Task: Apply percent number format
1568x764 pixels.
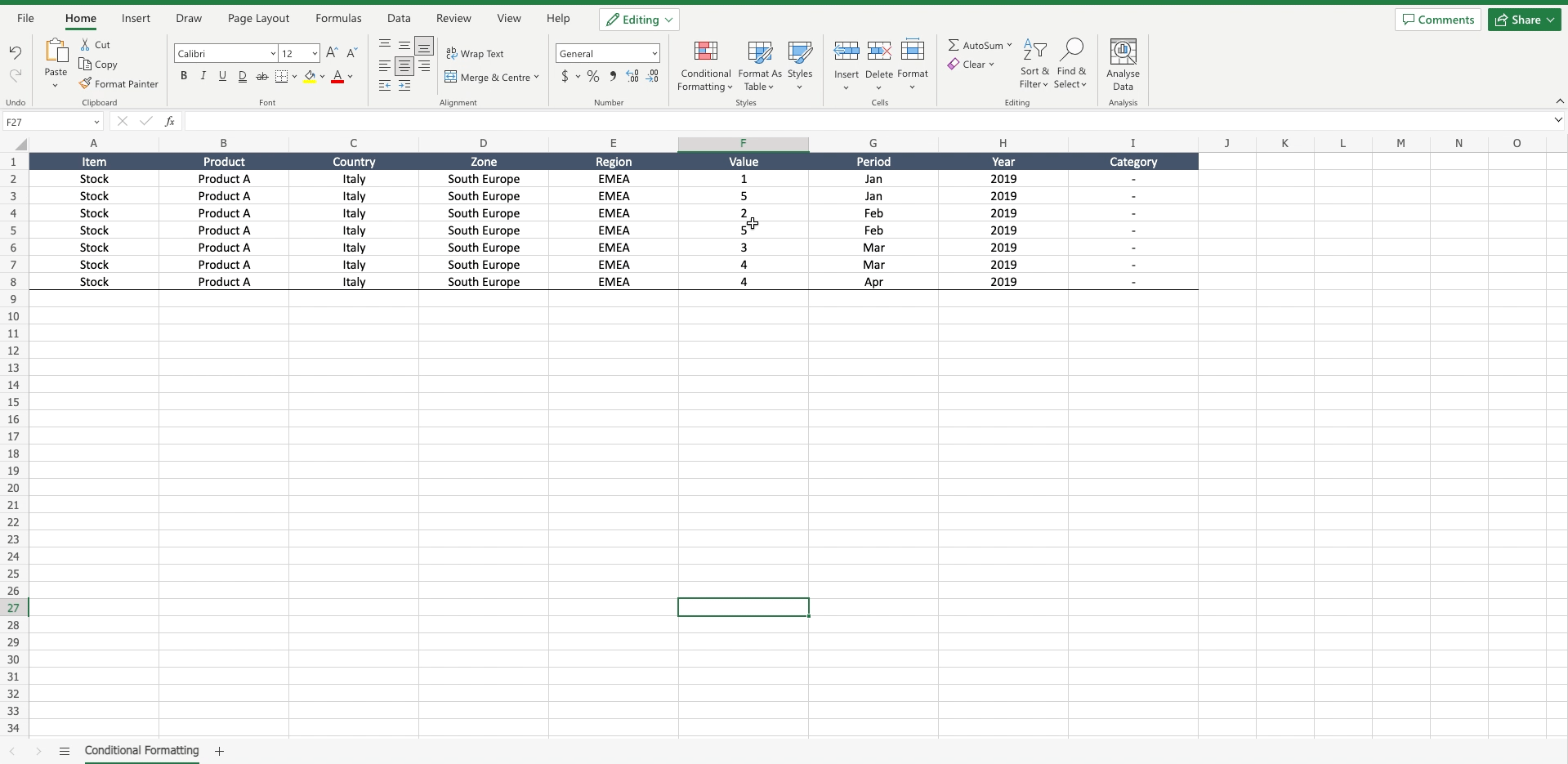Action: click(x=593, y=76)
